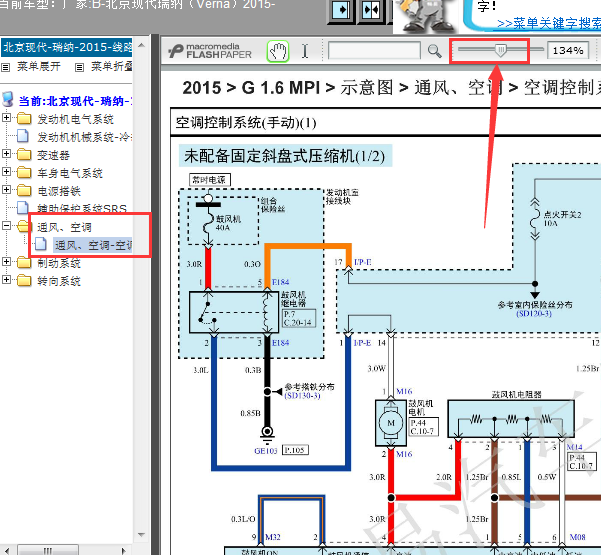Open the 菜单关键字搜索 link
Viewport: 601px width, 555px height.
click(x=548, y=24)
